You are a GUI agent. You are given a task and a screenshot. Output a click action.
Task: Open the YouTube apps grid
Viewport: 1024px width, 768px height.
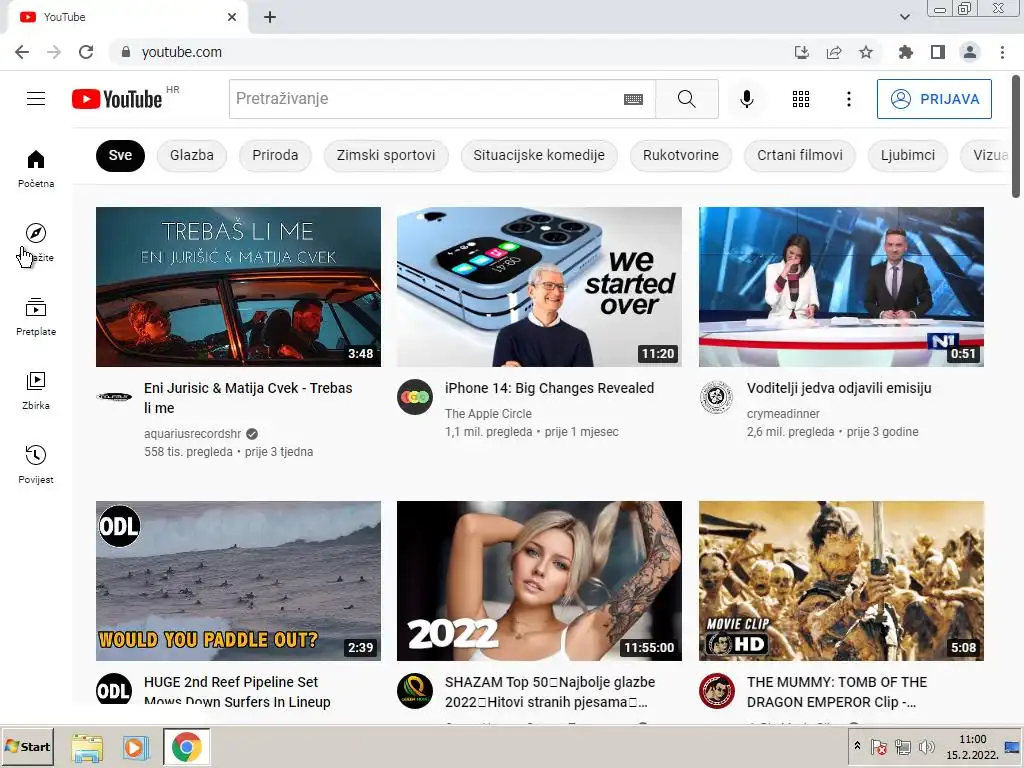click(801, 99)
